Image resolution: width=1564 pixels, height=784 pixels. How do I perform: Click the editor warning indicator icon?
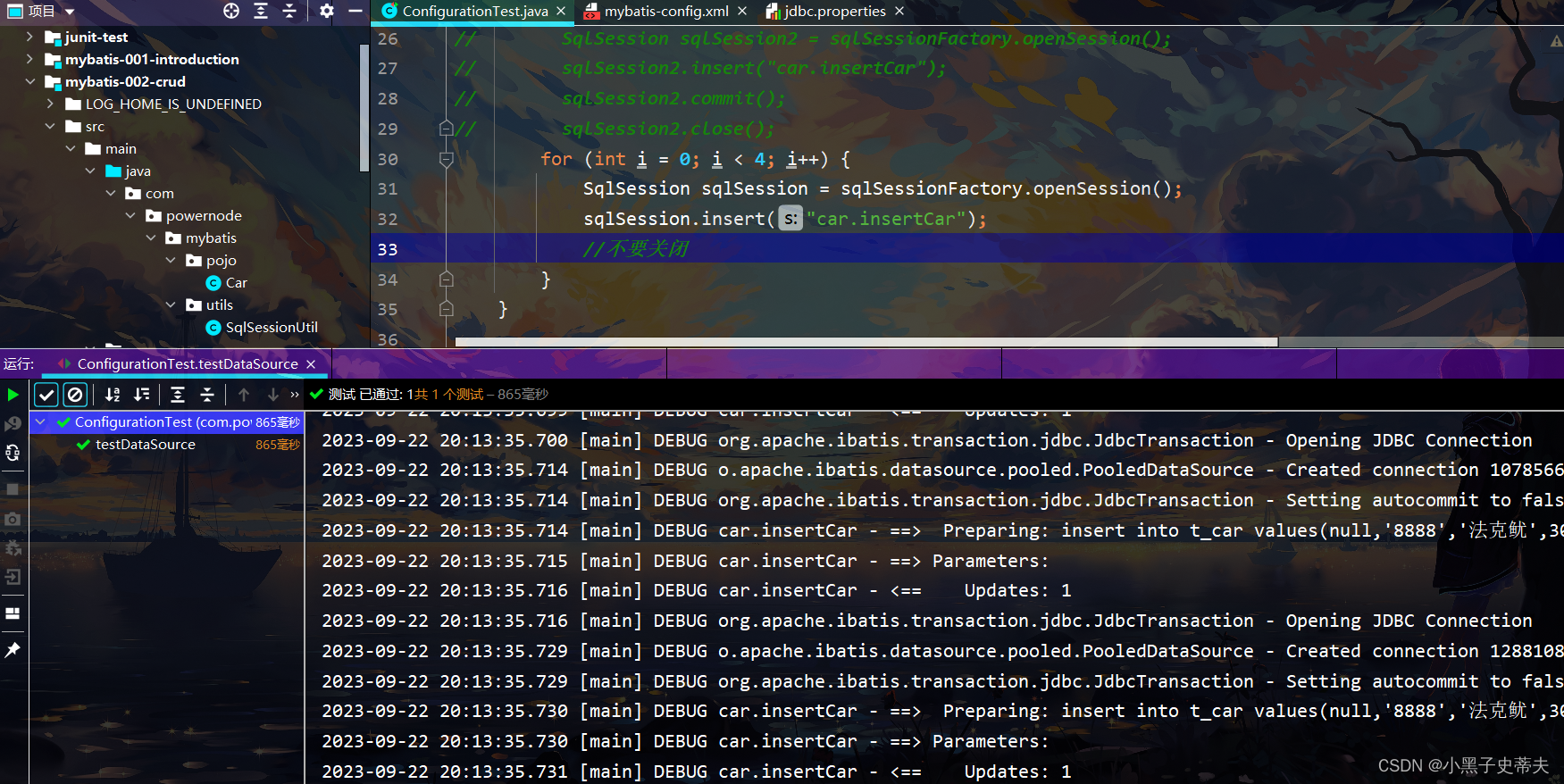[x=1555, y=40]
